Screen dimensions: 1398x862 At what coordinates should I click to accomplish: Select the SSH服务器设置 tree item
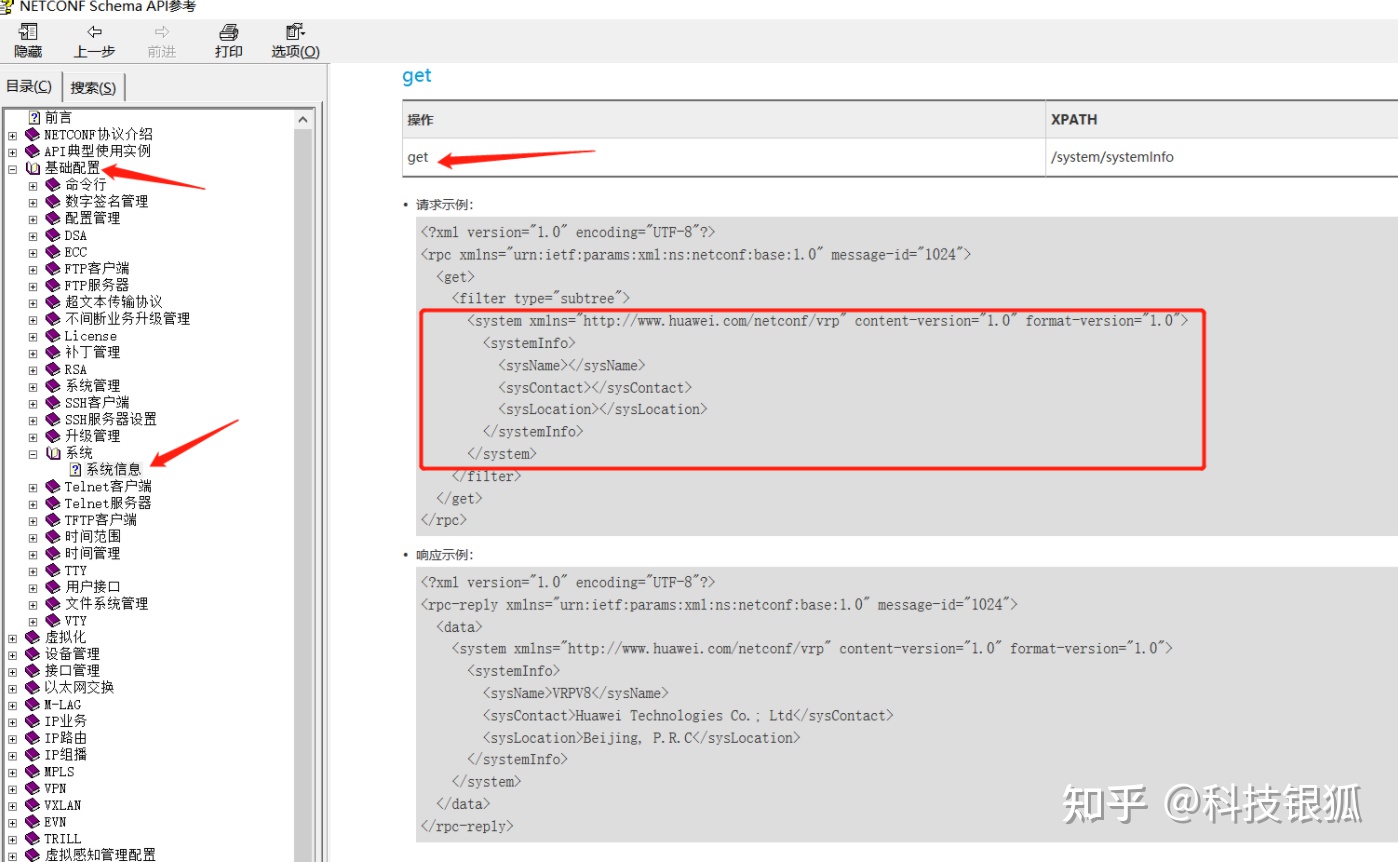(x=111, y=420)
